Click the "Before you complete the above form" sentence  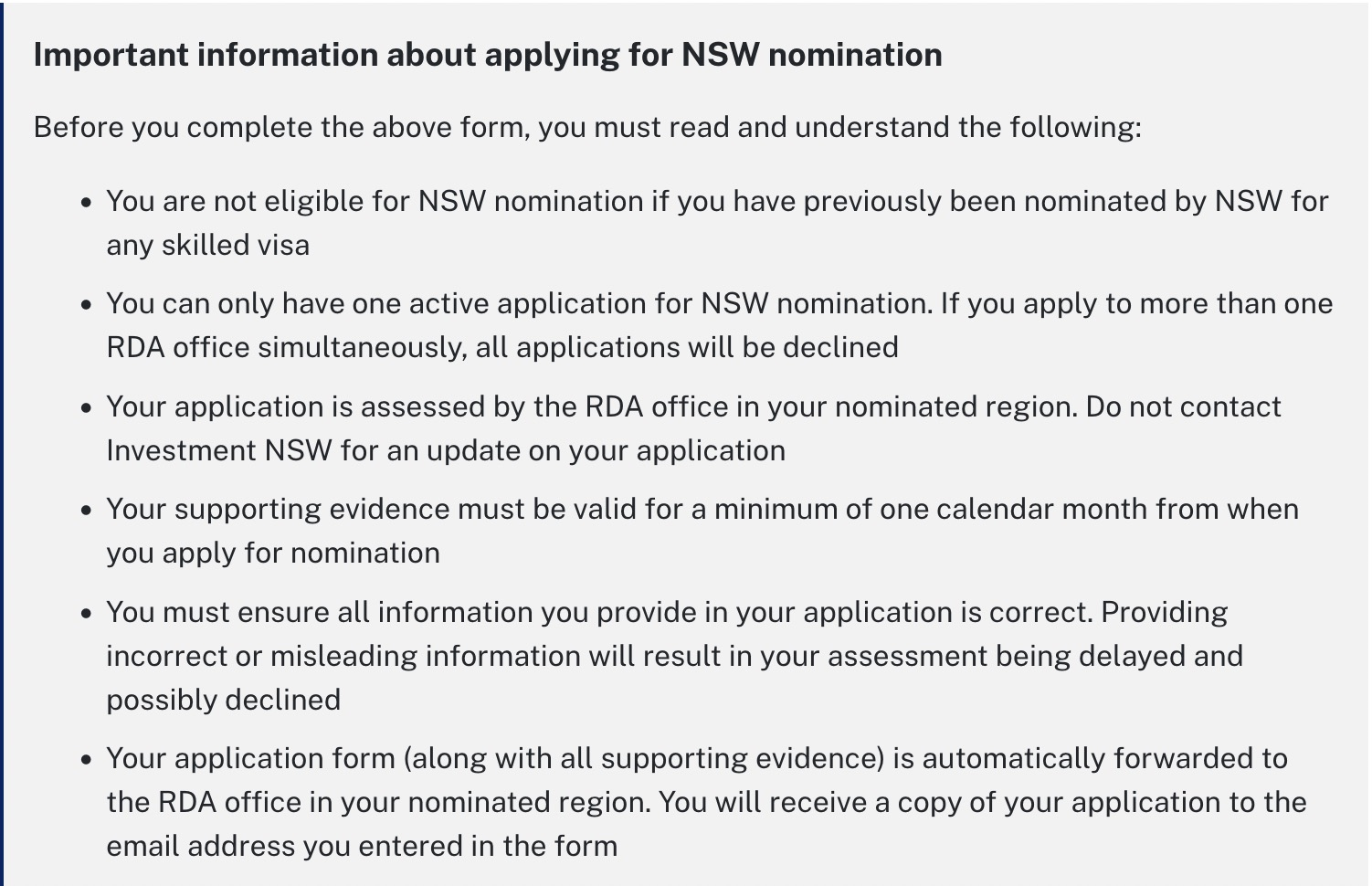[587, 127]
